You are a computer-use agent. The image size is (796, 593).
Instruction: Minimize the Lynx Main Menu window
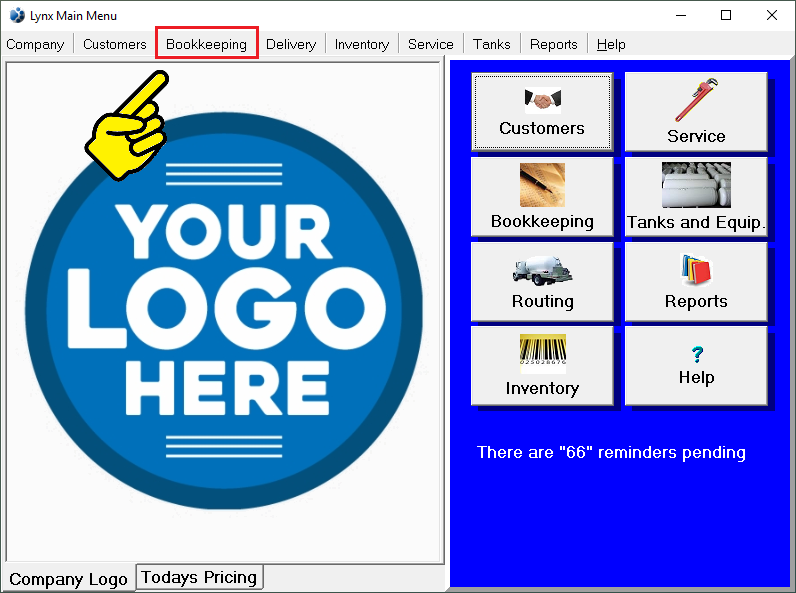(x=681, y=15)
